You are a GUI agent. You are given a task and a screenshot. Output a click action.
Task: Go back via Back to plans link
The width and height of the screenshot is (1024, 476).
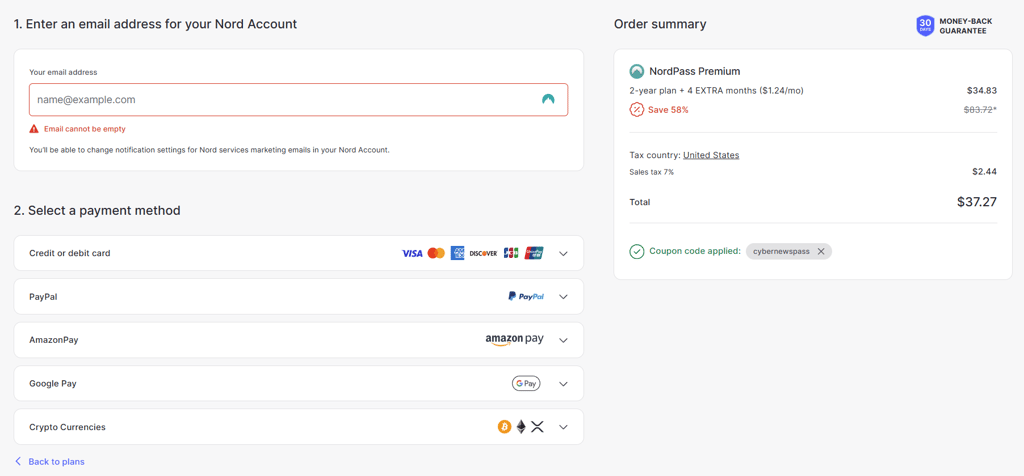[56, 462]
